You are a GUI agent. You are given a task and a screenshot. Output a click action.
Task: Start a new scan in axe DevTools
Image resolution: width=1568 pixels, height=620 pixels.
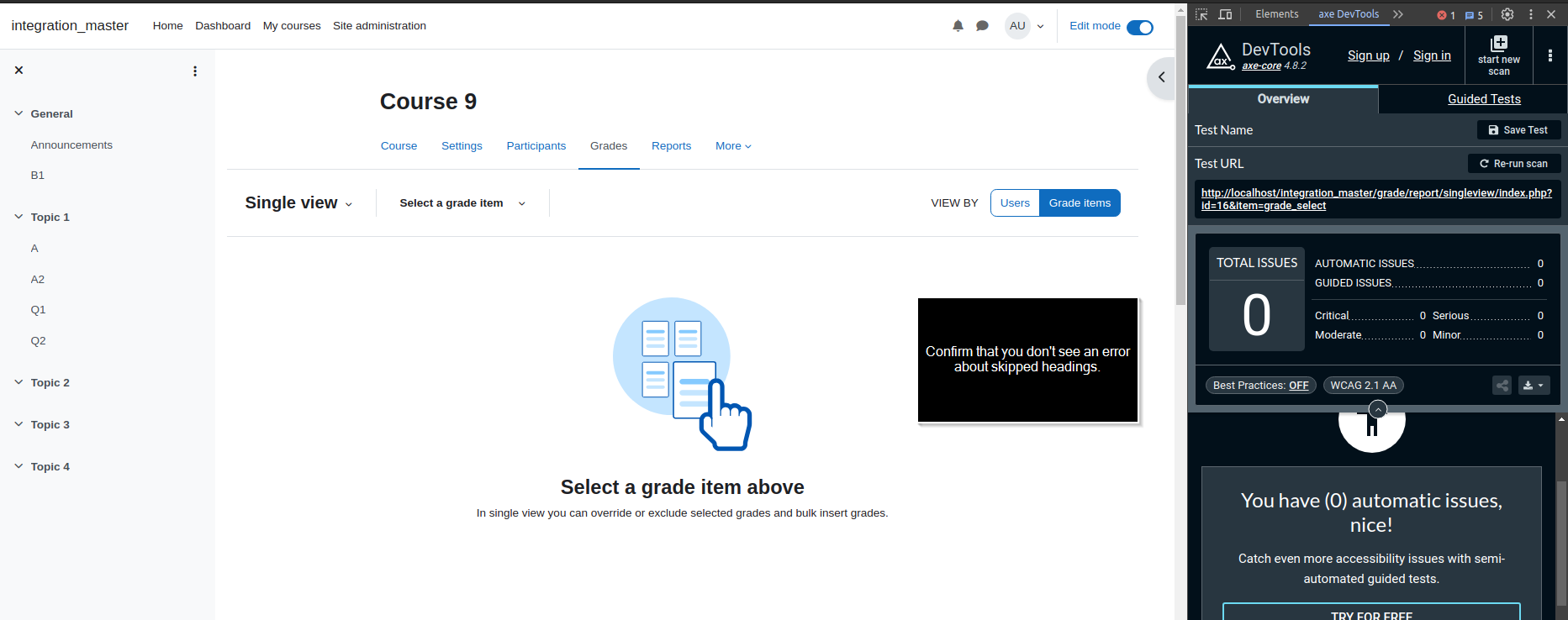coord(1499,55)
